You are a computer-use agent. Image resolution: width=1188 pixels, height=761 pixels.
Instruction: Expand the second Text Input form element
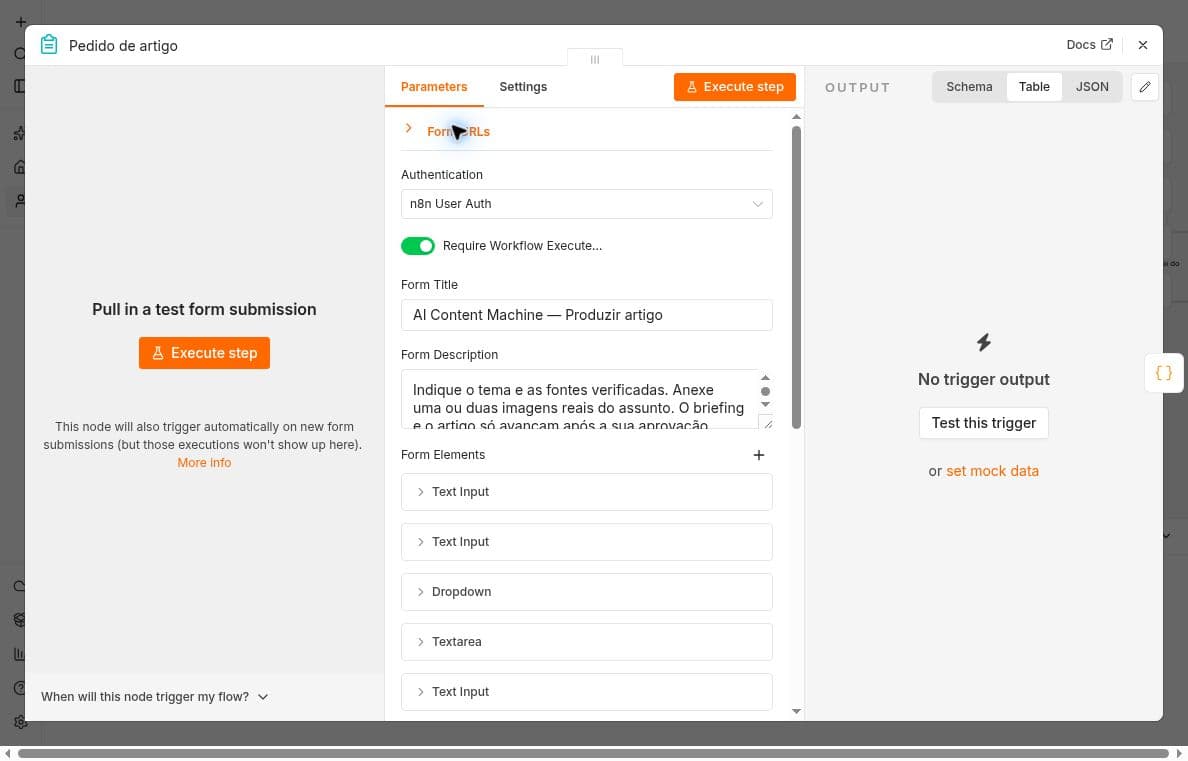586,542
